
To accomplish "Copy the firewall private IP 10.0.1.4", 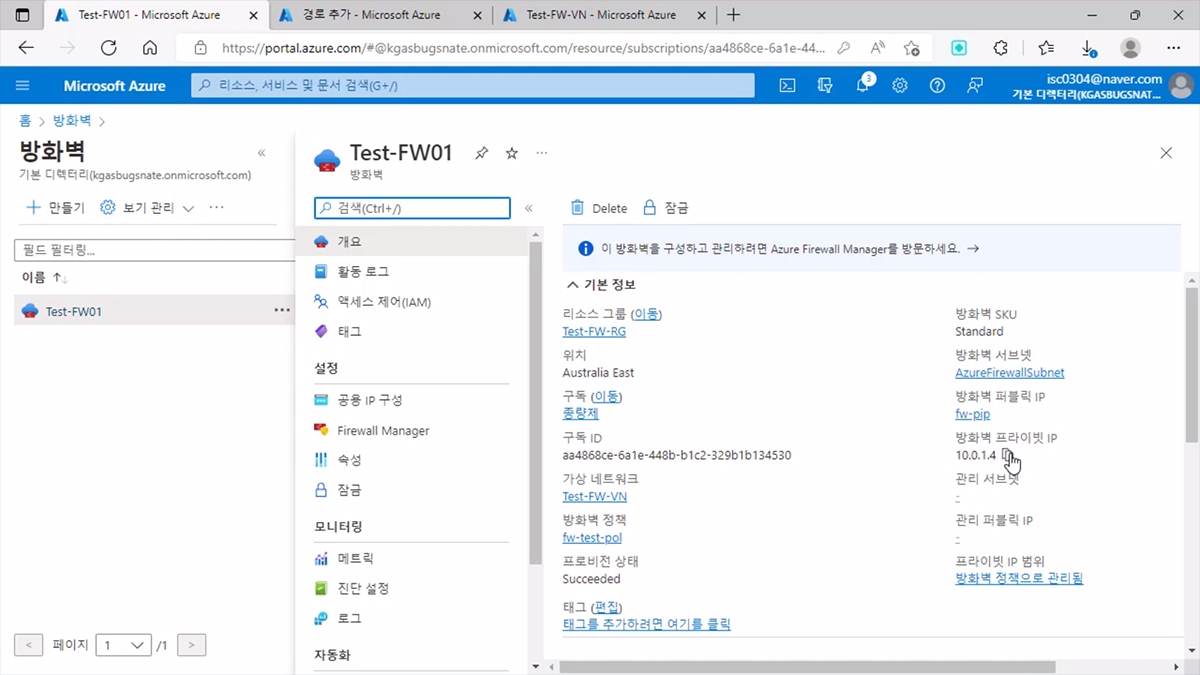I will (x=1008, y=456).
